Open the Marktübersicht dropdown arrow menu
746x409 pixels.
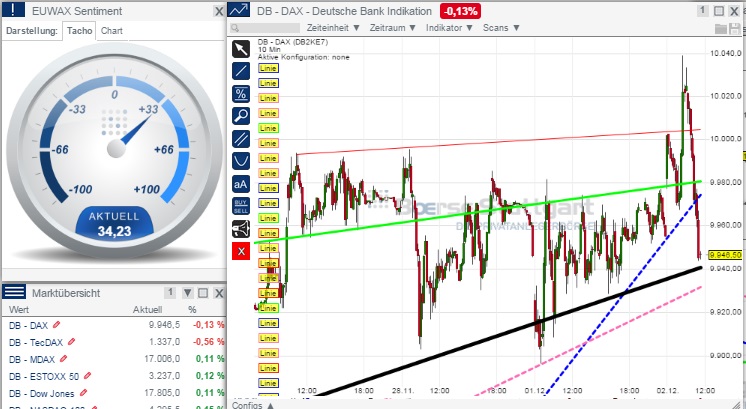click(187, 293)
